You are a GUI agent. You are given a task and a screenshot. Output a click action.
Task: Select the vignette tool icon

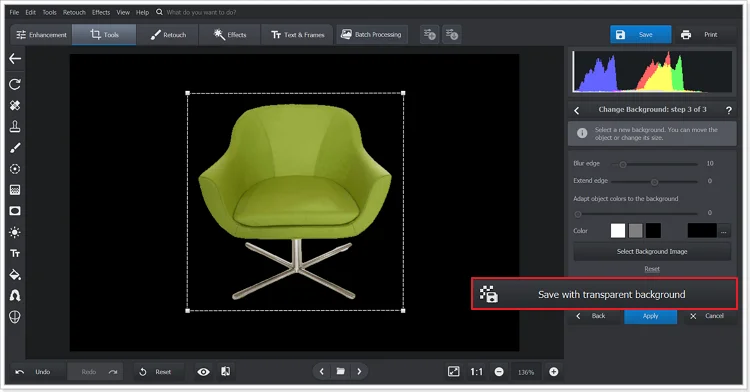15,211
